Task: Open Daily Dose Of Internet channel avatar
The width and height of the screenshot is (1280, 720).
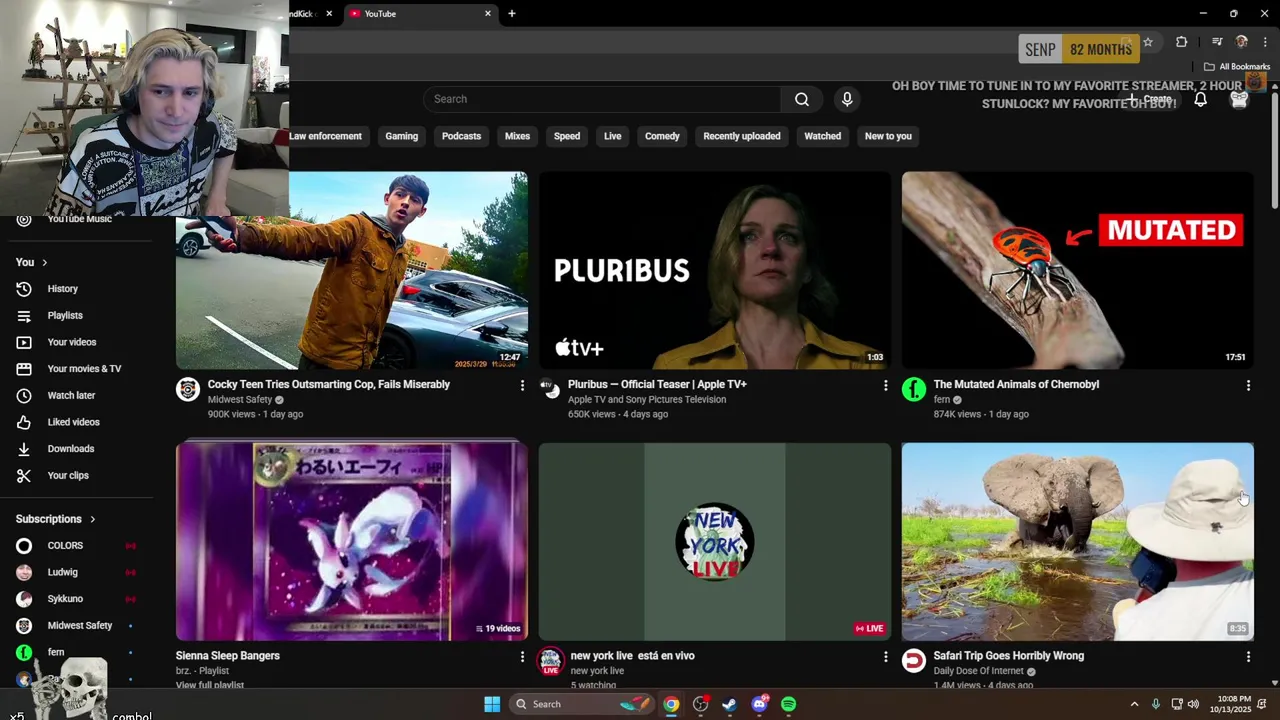Action: click(x=914, y=661)
